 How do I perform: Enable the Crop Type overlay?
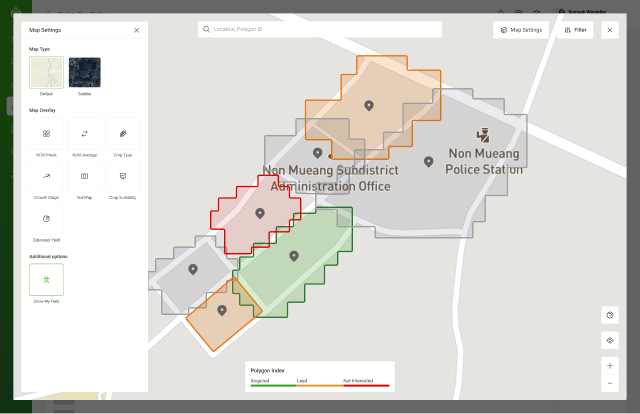(122, 134)
